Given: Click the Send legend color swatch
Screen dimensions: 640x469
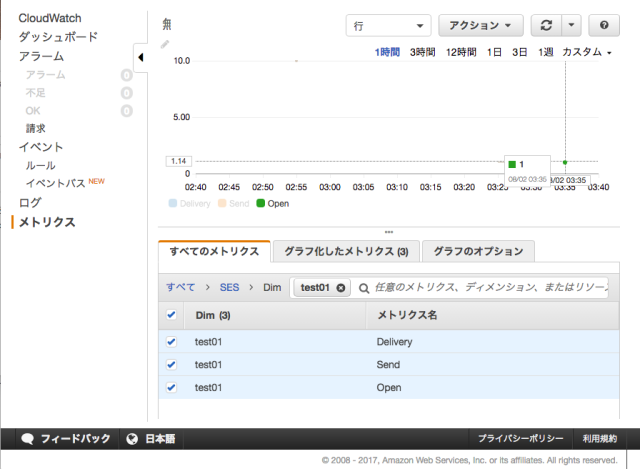Looking at the screenshot, I should pyautogui.click(x=222, y=203).
